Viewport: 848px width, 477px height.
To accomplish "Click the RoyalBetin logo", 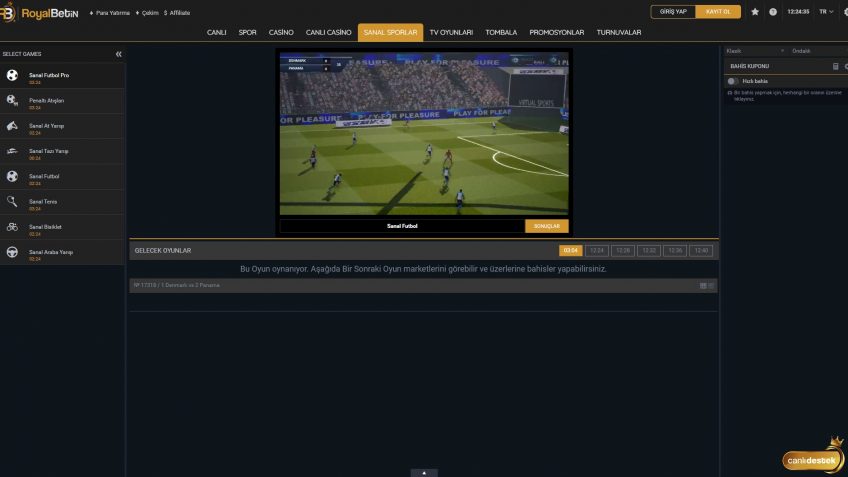I will [39, 12].
